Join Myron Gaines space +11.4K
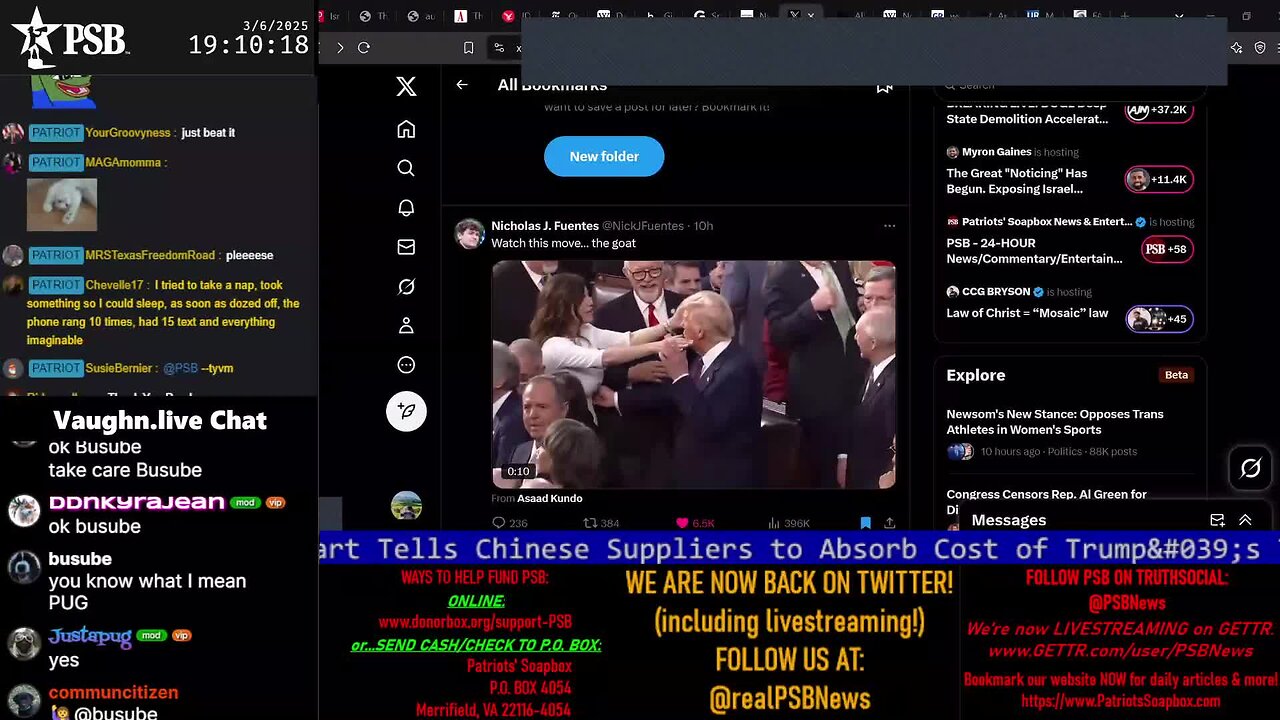The height and width of the screenshot is (720, 1280). coord(1159,180)
